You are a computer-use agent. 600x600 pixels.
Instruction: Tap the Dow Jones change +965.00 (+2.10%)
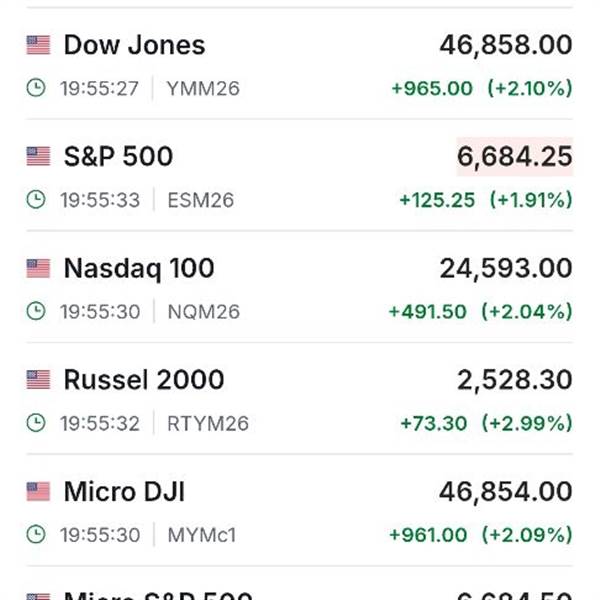482,88
